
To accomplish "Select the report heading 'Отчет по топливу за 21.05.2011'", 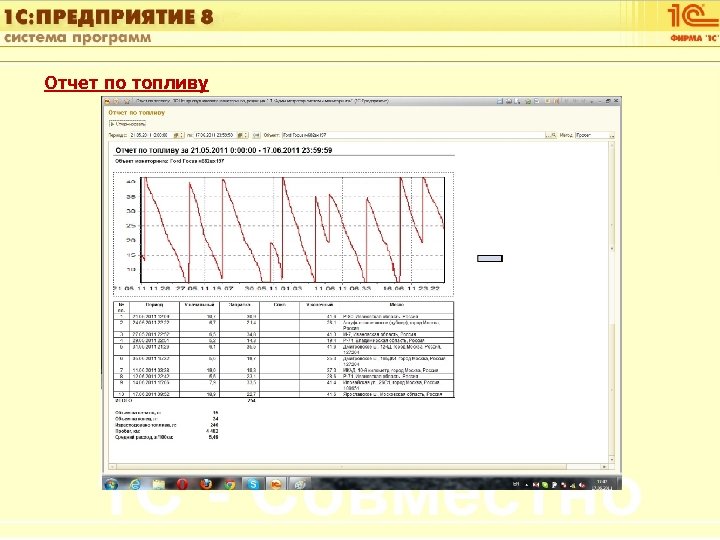I will 224,150.
